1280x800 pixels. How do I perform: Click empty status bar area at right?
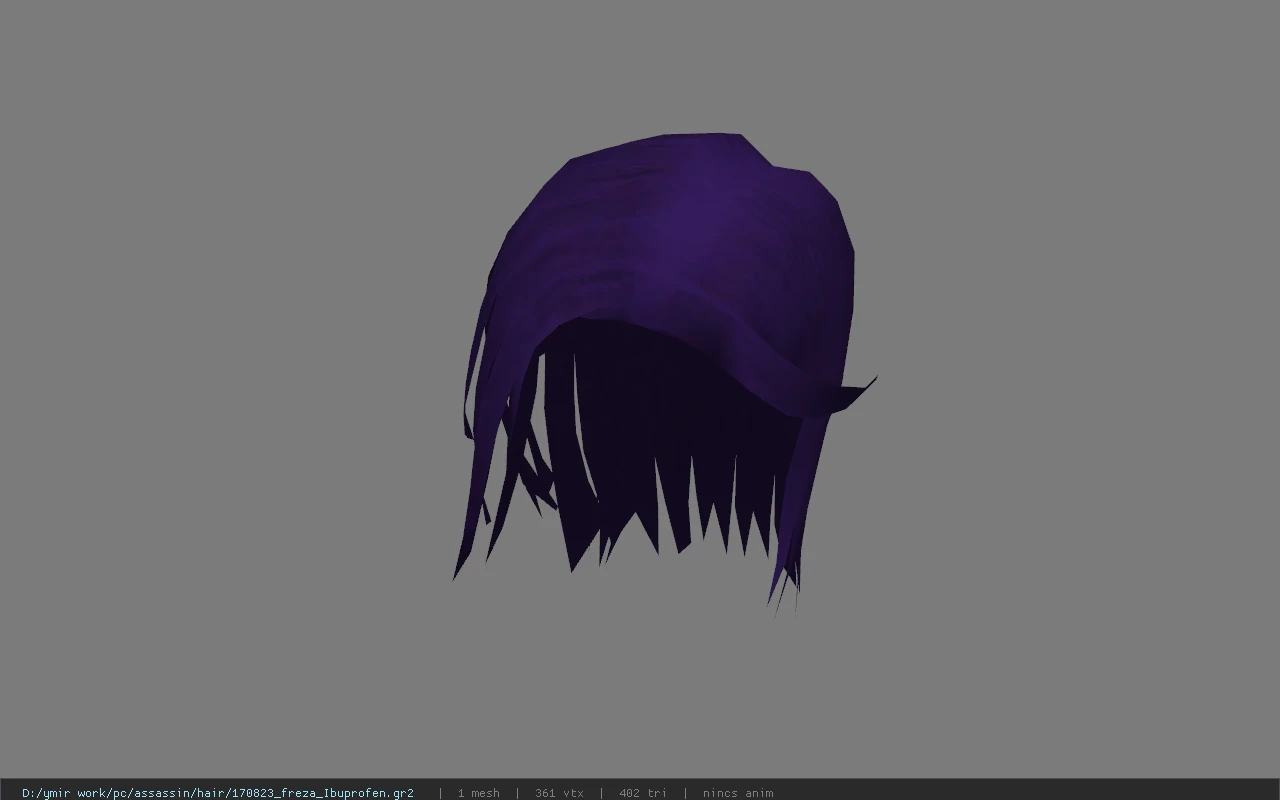tap(1030, 793)
